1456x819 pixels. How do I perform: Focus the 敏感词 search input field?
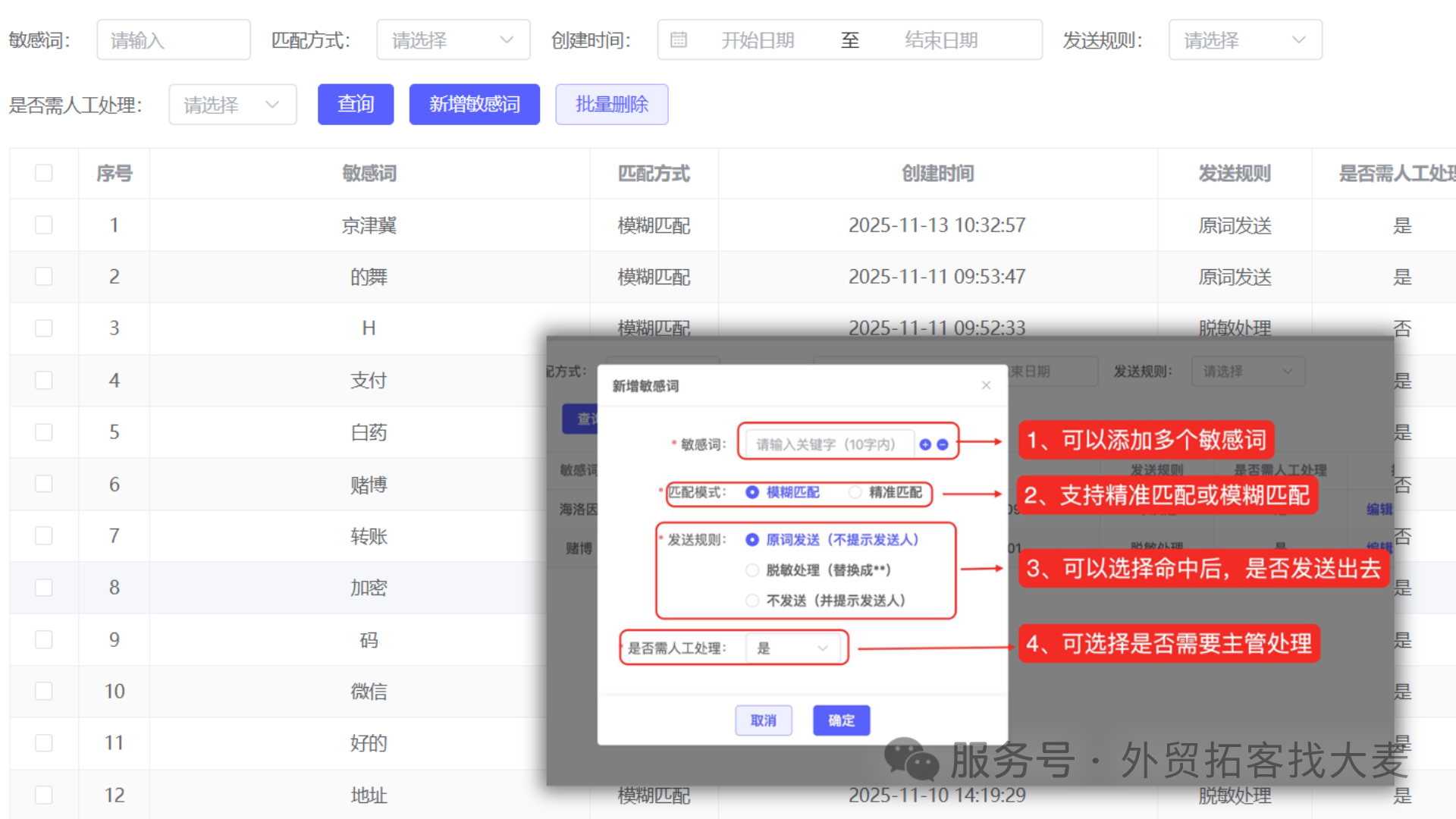174,39
